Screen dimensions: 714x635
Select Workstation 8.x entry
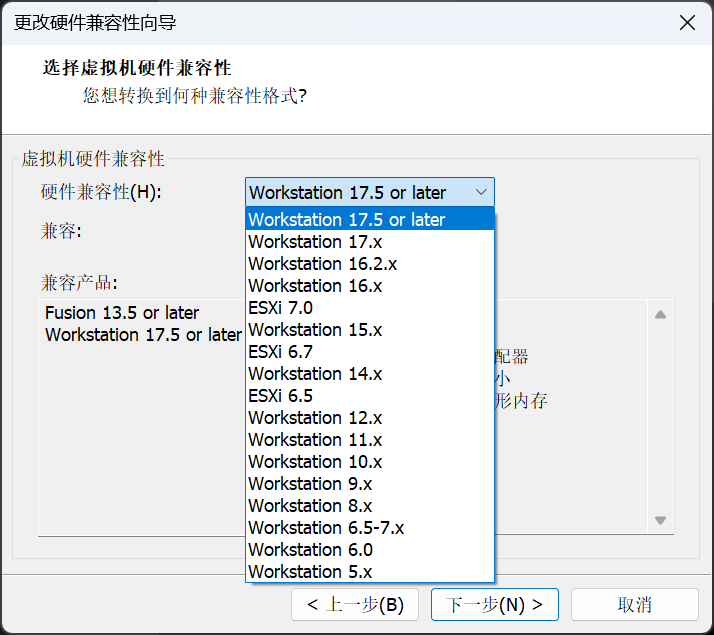point(370,506)
